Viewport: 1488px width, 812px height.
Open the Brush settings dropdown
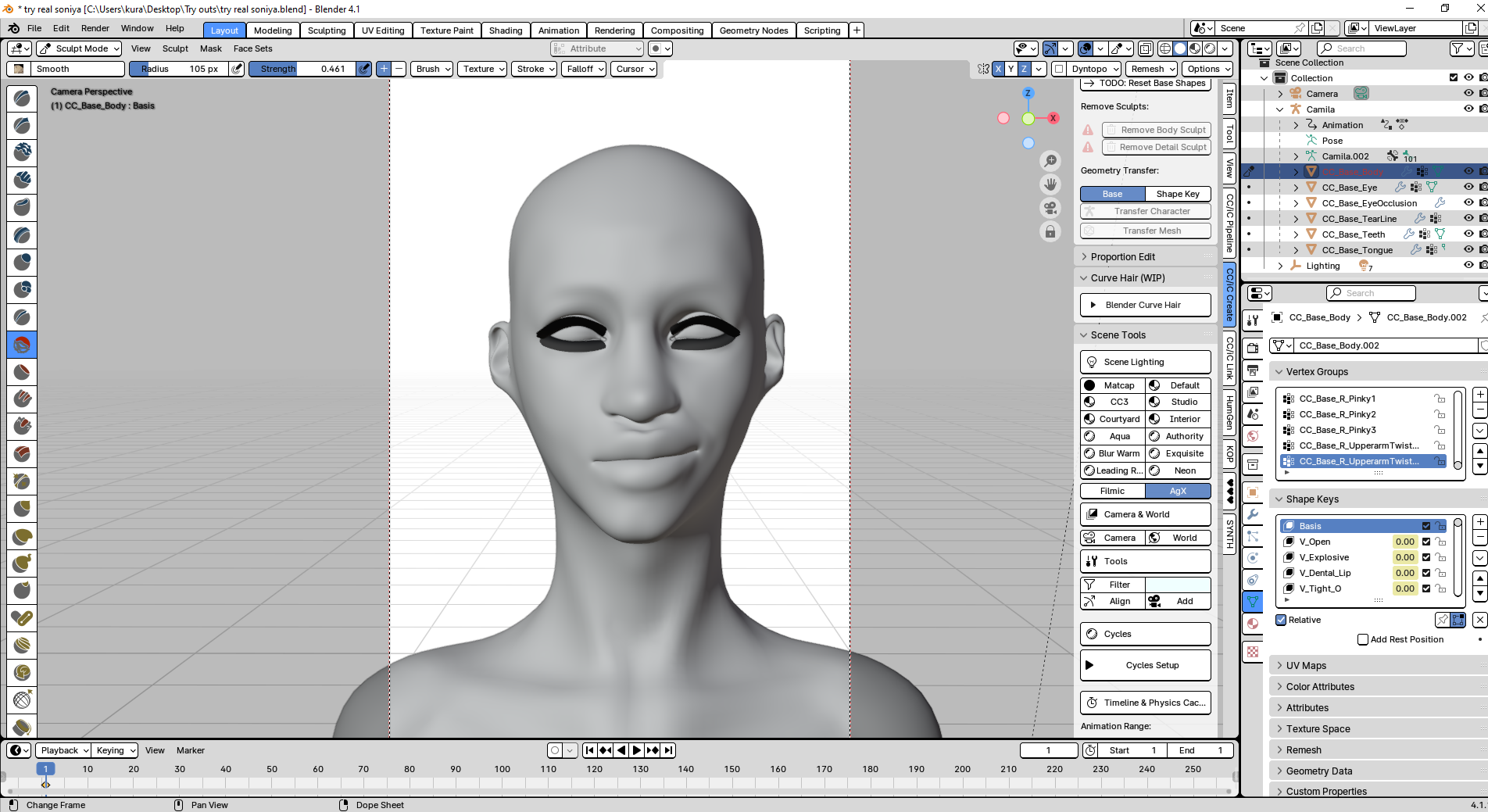coord(432,69)
